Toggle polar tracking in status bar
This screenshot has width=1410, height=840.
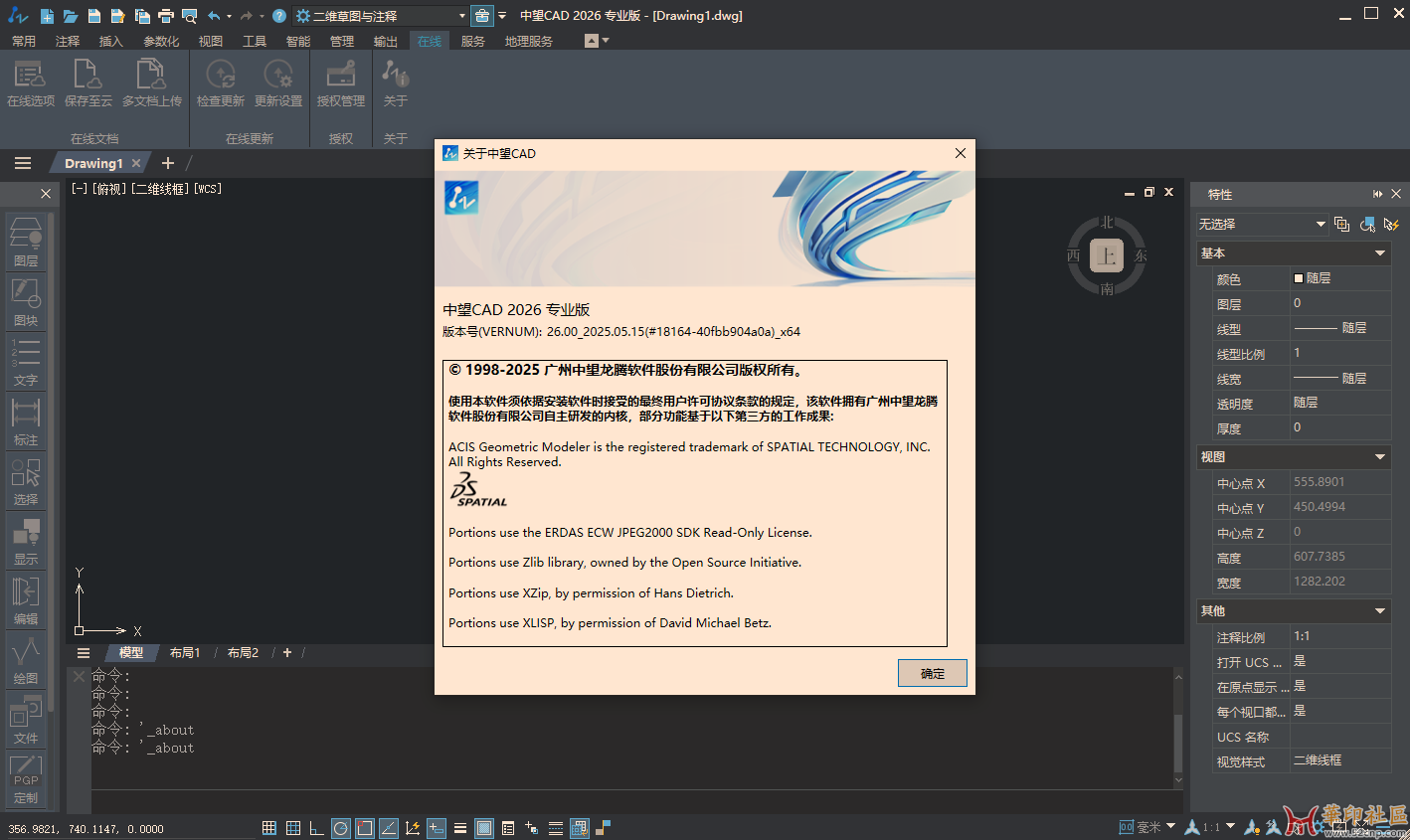pyautogui.click(x=341, y=828)
